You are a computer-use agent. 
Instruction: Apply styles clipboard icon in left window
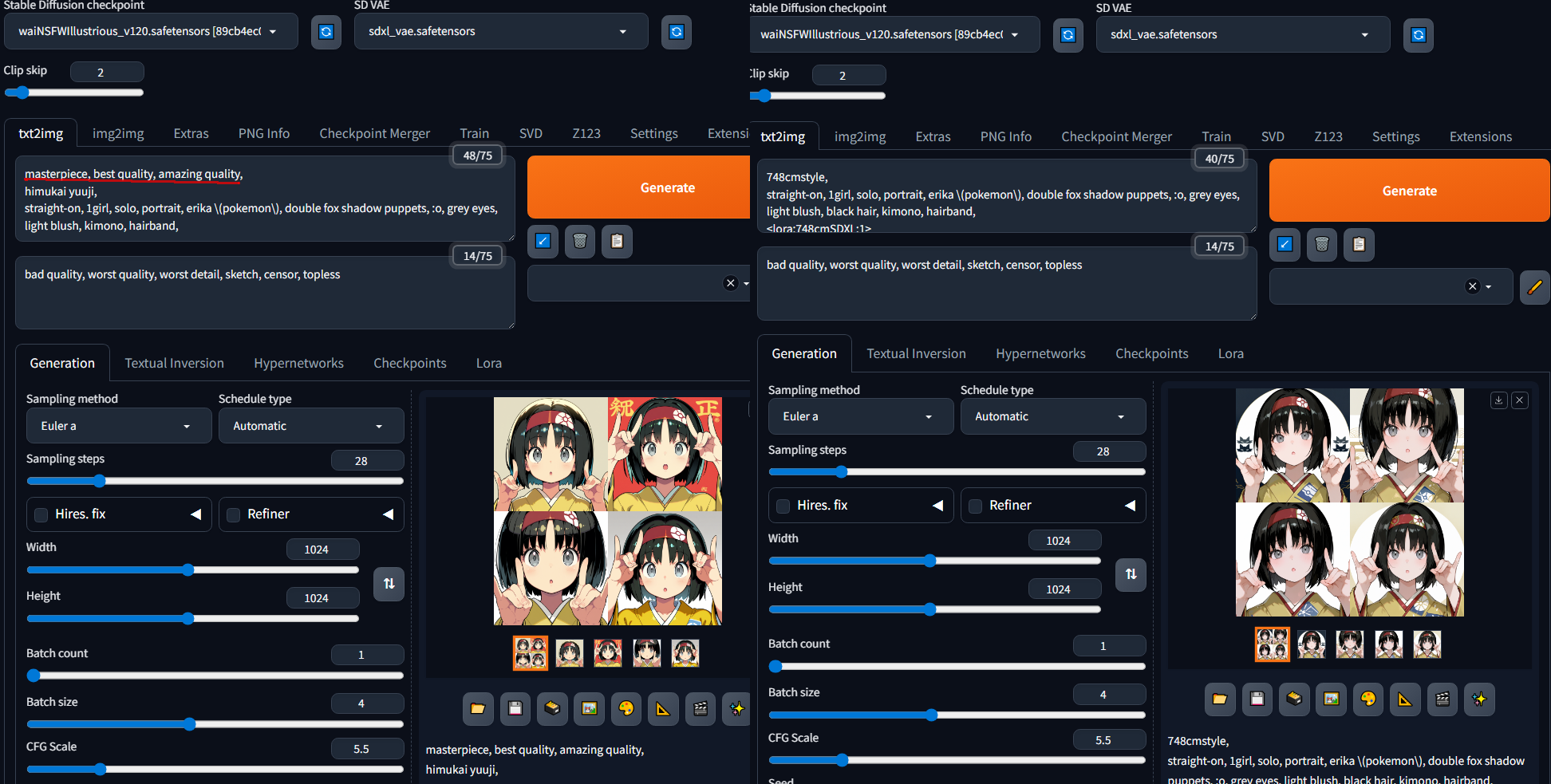617,241
